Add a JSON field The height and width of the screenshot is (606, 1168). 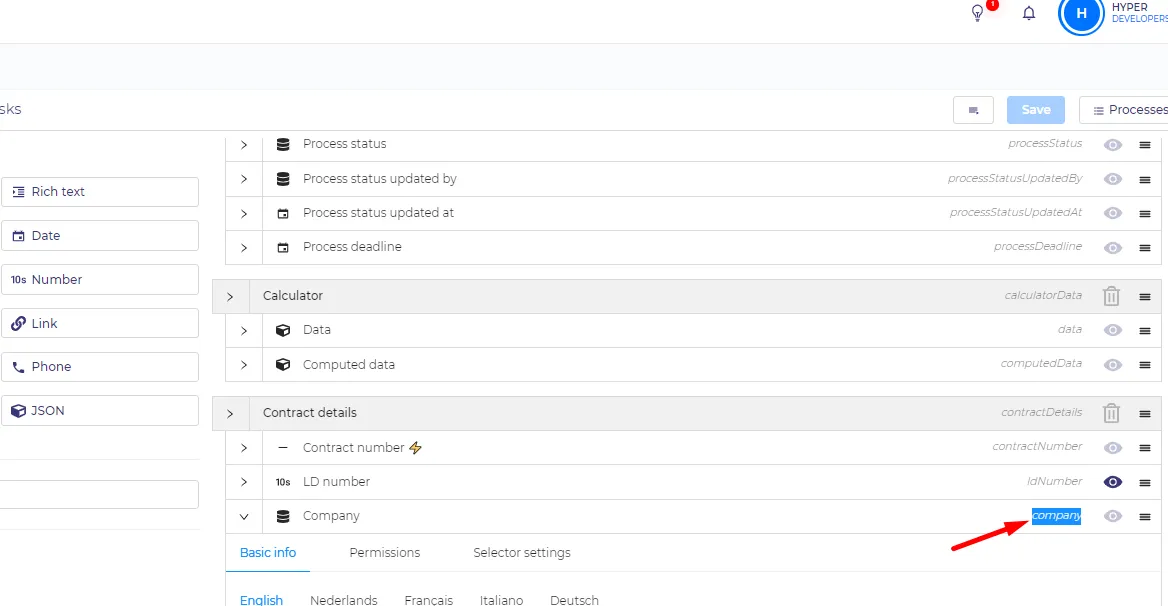[x=100, y=410]
